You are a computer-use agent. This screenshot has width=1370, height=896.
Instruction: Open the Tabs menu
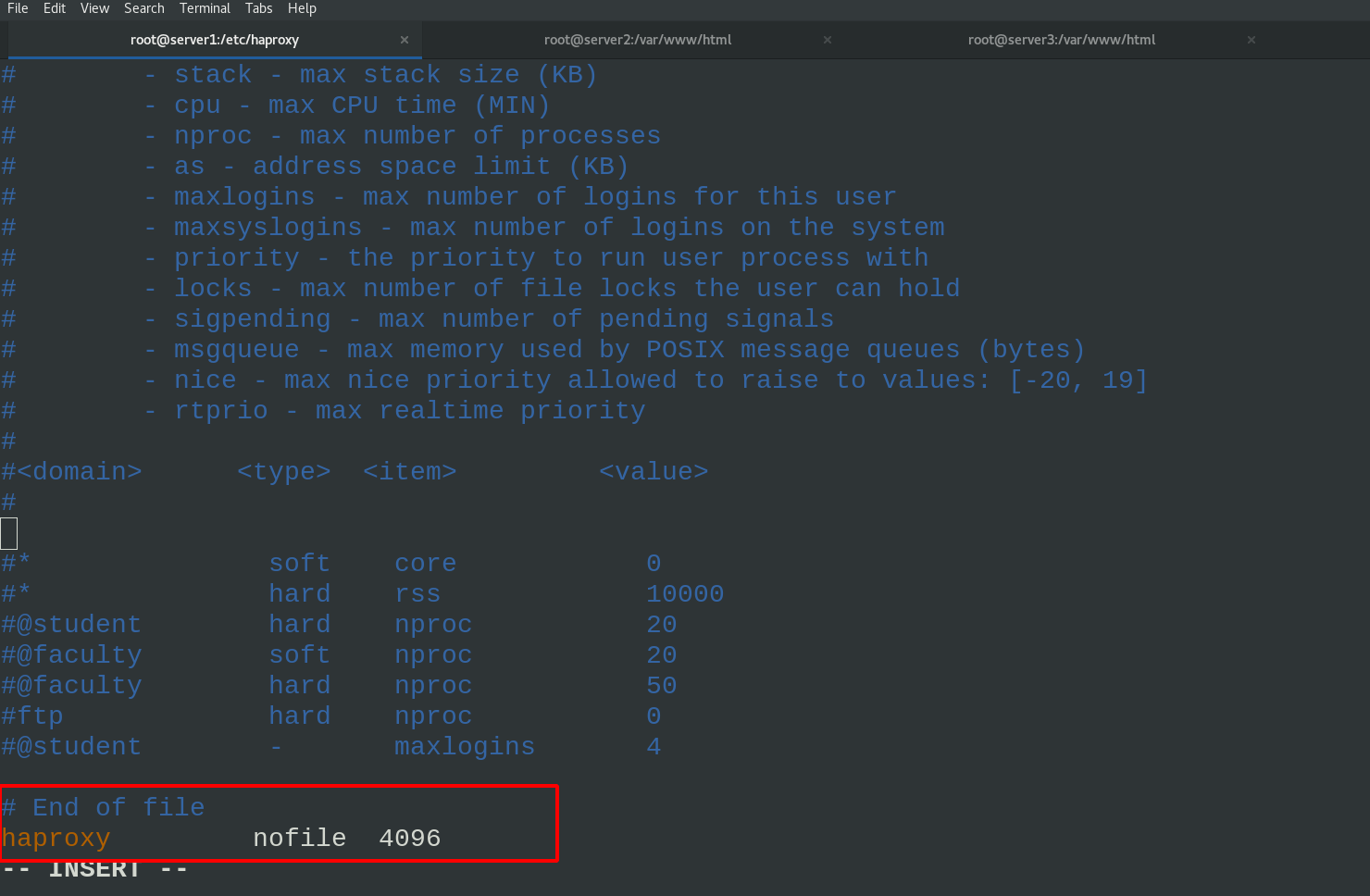258,8
